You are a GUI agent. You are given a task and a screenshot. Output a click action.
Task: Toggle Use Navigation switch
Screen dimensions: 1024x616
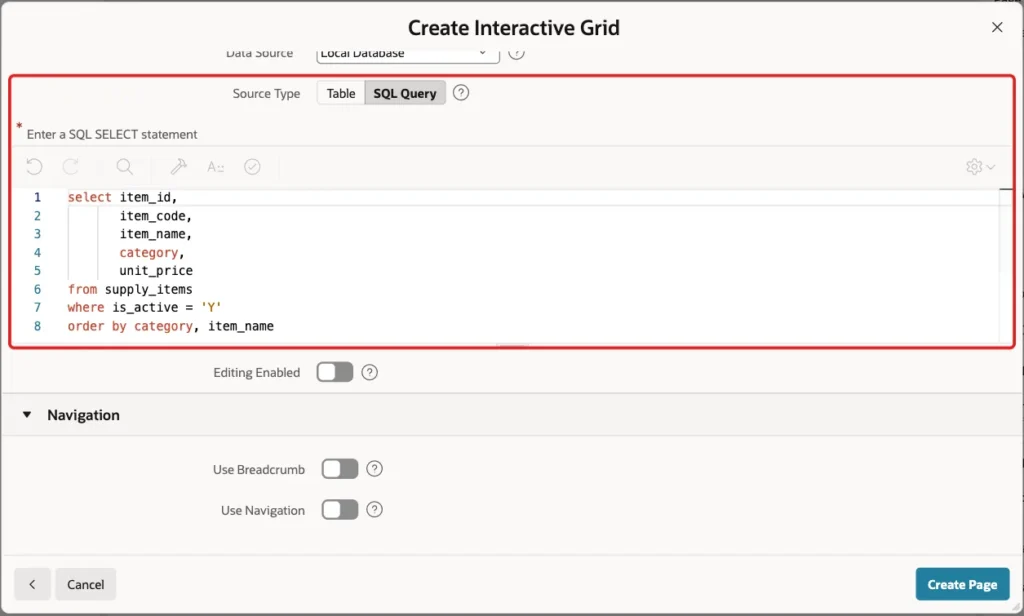[340, 510]
